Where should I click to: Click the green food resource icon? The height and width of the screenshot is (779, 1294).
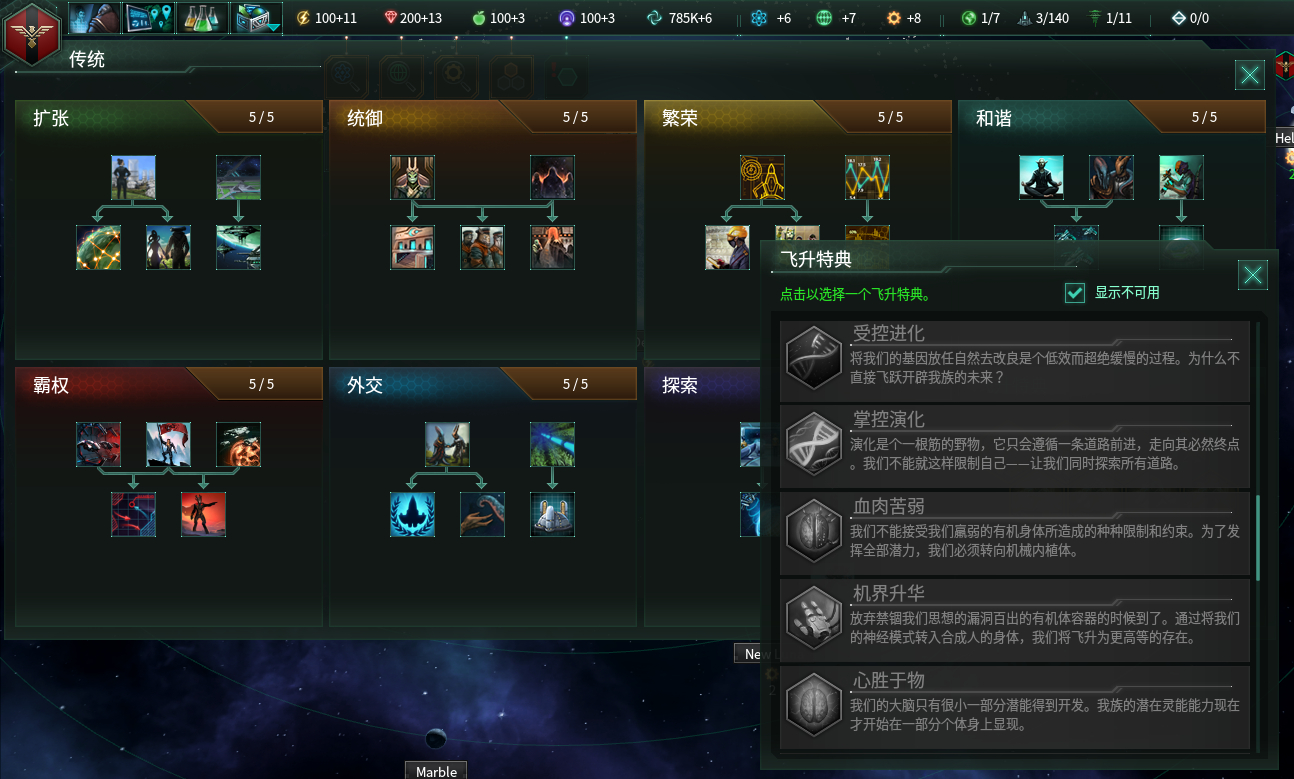click(x=477, y=18)
